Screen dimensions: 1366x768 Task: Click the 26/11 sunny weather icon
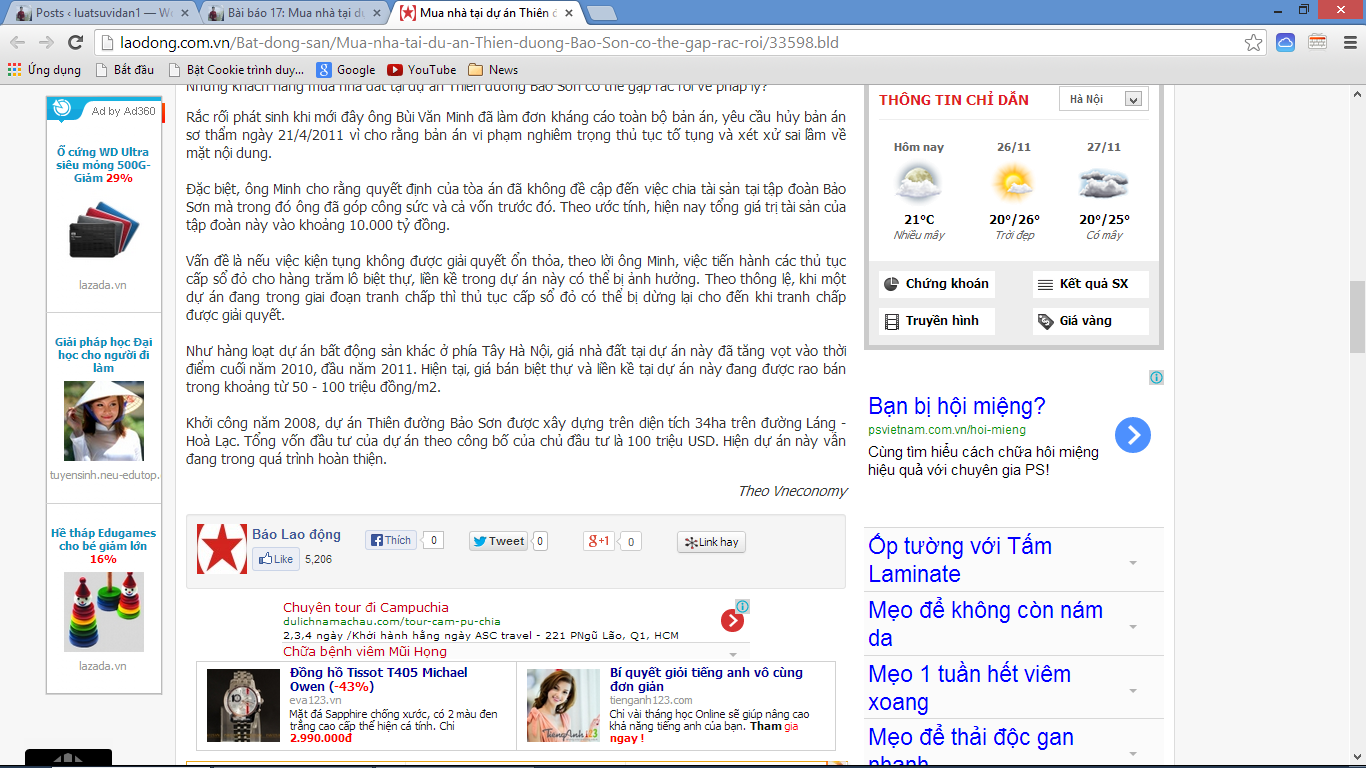(1013, 183)
